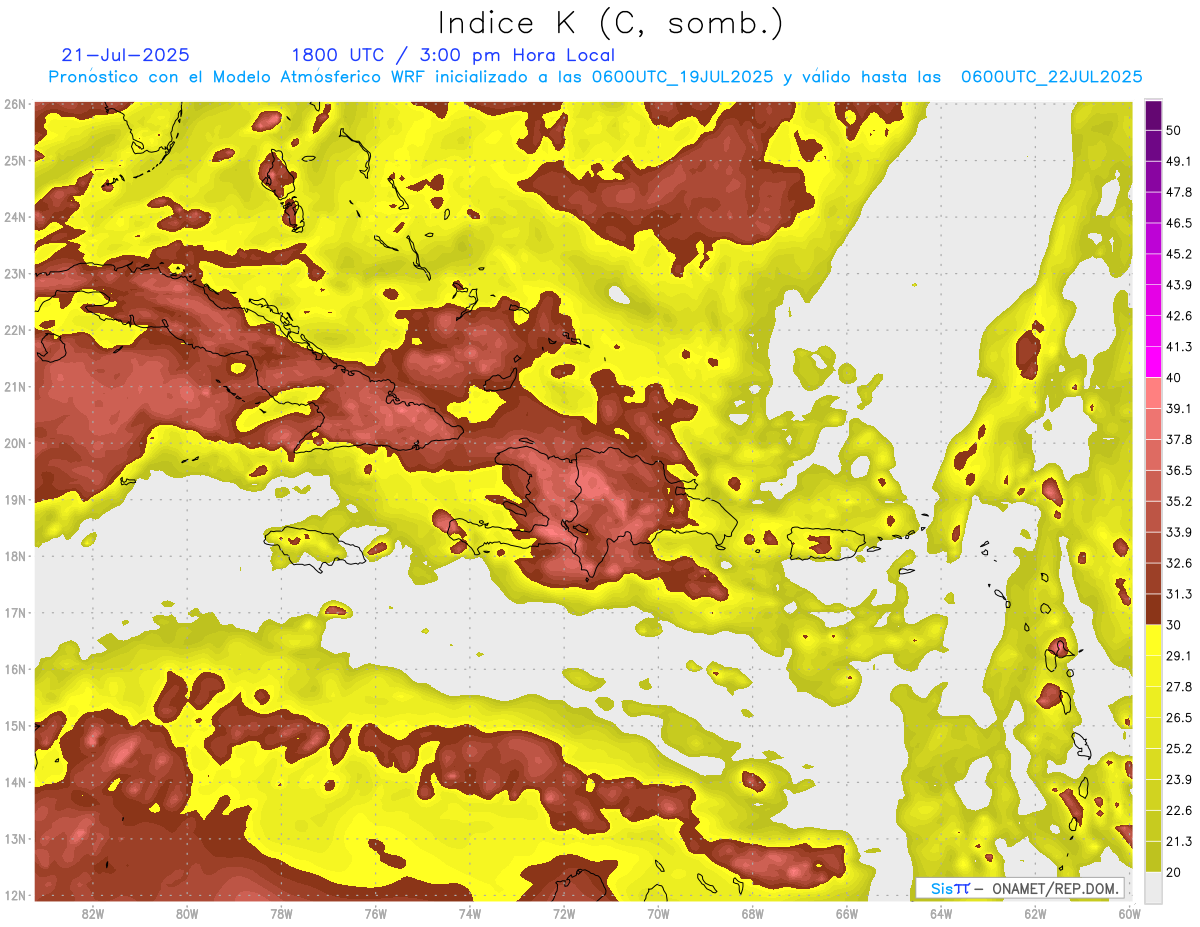Click the color scale value "25.2"

coord(1179,749)
